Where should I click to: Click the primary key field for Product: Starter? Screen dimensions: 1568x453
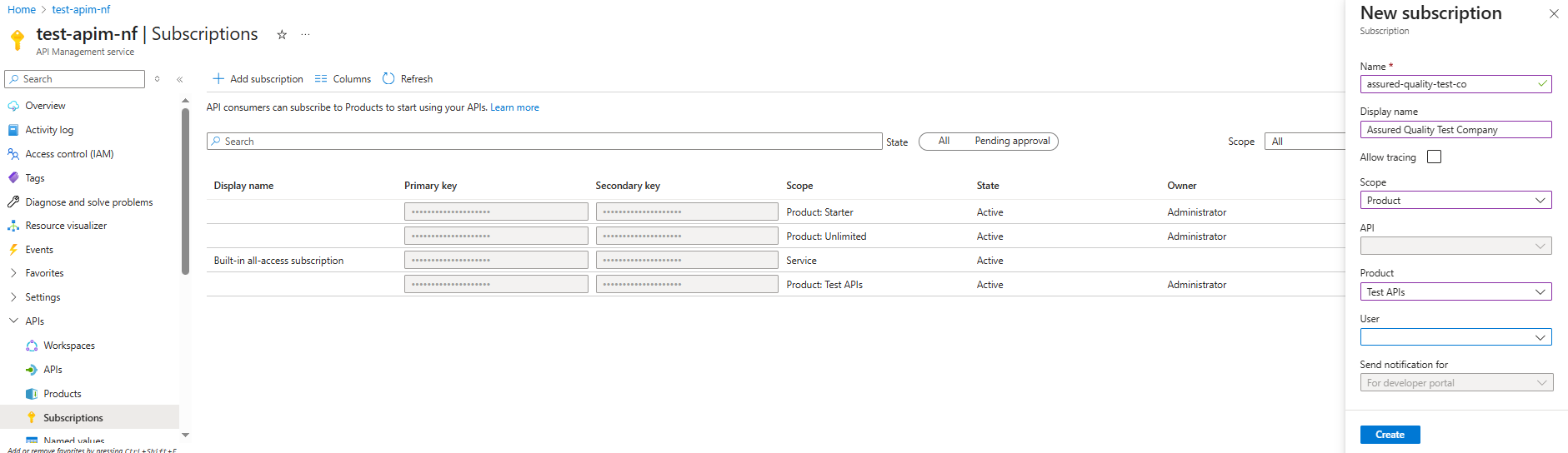point(496,212)
